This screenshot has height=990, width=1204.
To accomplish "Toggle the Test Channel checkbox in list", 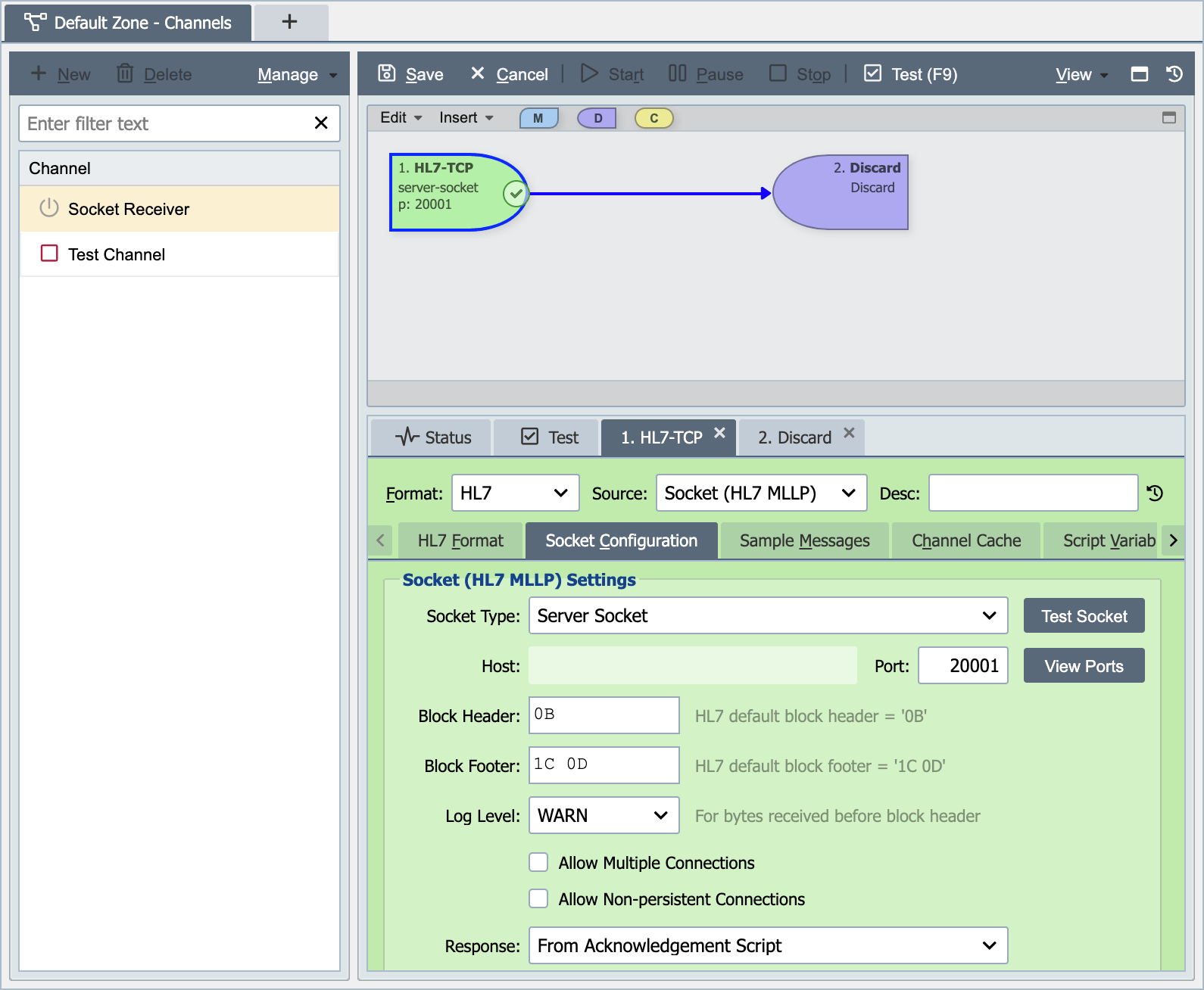I will click(x=49, y=254).
